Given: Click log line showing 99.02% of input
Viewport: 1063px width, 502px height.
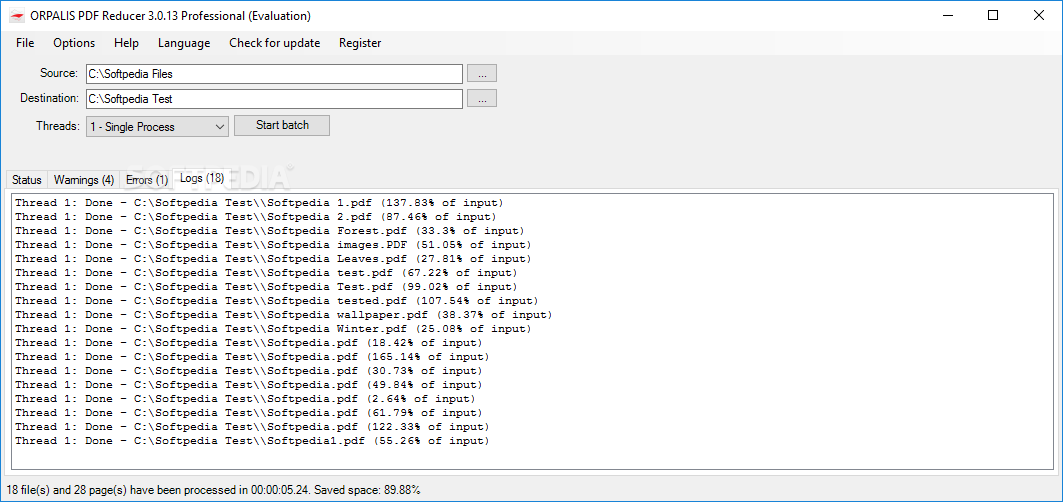Looking at the screenshot, I should [266, 287].
